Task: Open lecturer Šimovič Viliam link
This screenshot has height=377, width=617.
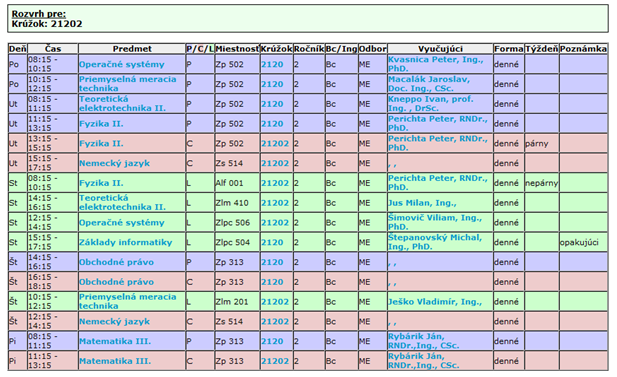Action: point(435,222)
